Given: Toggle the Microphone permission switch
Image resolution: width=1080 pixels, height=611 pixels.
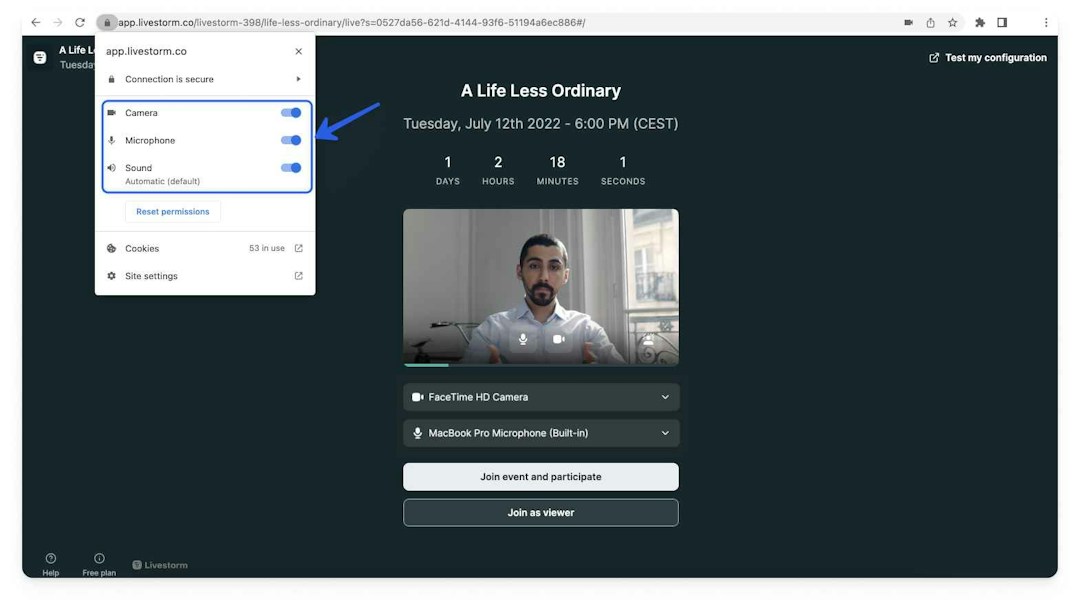Looking at the screenshot, I should click(x=291, y=140).
